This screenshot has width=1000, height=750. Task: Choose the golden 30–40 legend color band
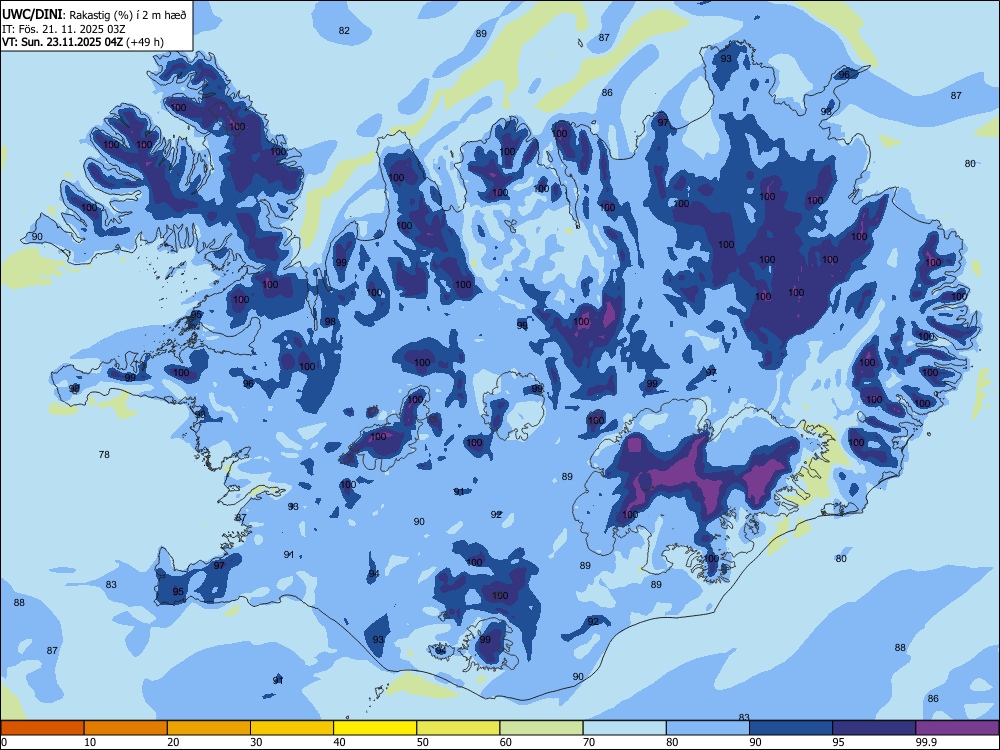point(292,728)
